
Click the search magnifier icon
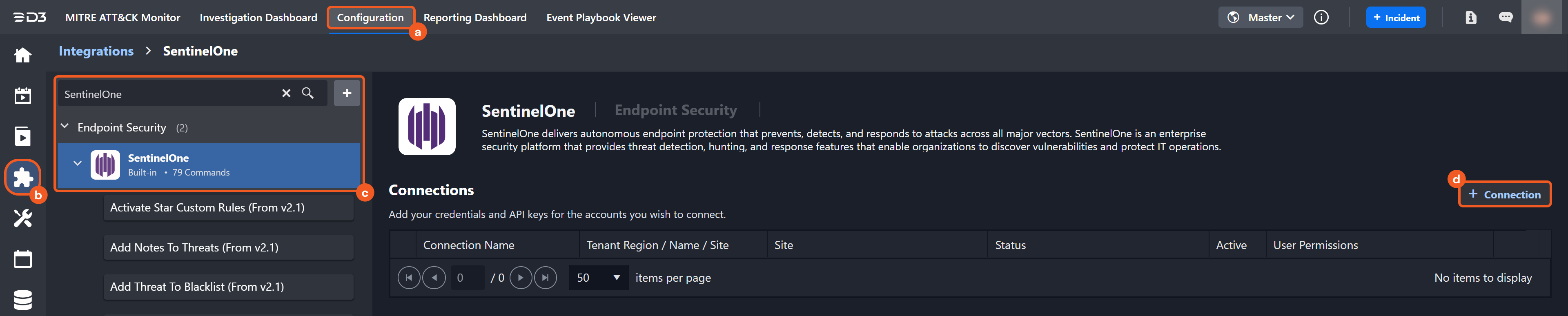[x=308, y=93]
